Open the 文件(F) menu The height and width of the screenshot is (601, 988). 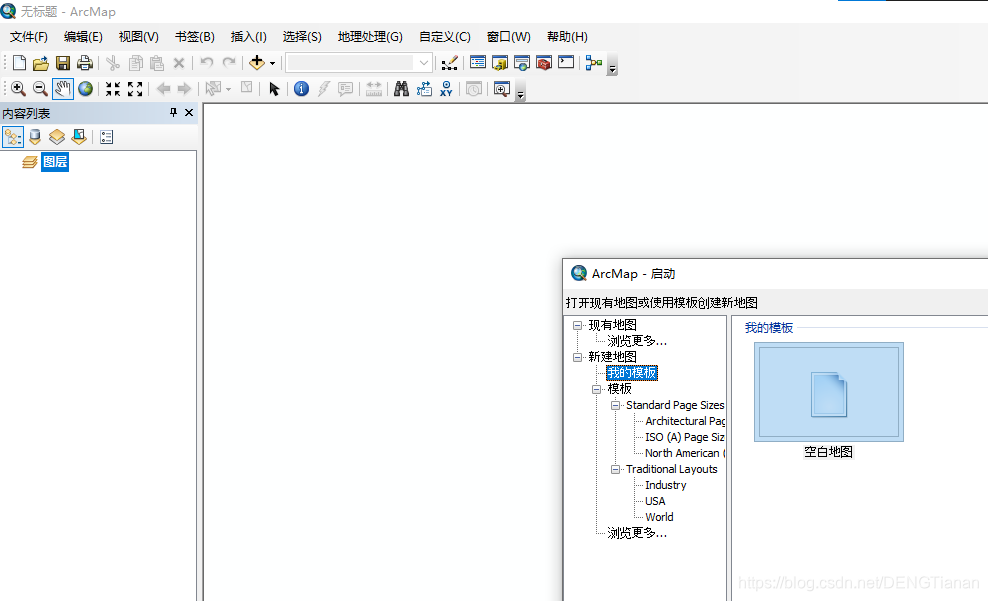click(29, 37)
